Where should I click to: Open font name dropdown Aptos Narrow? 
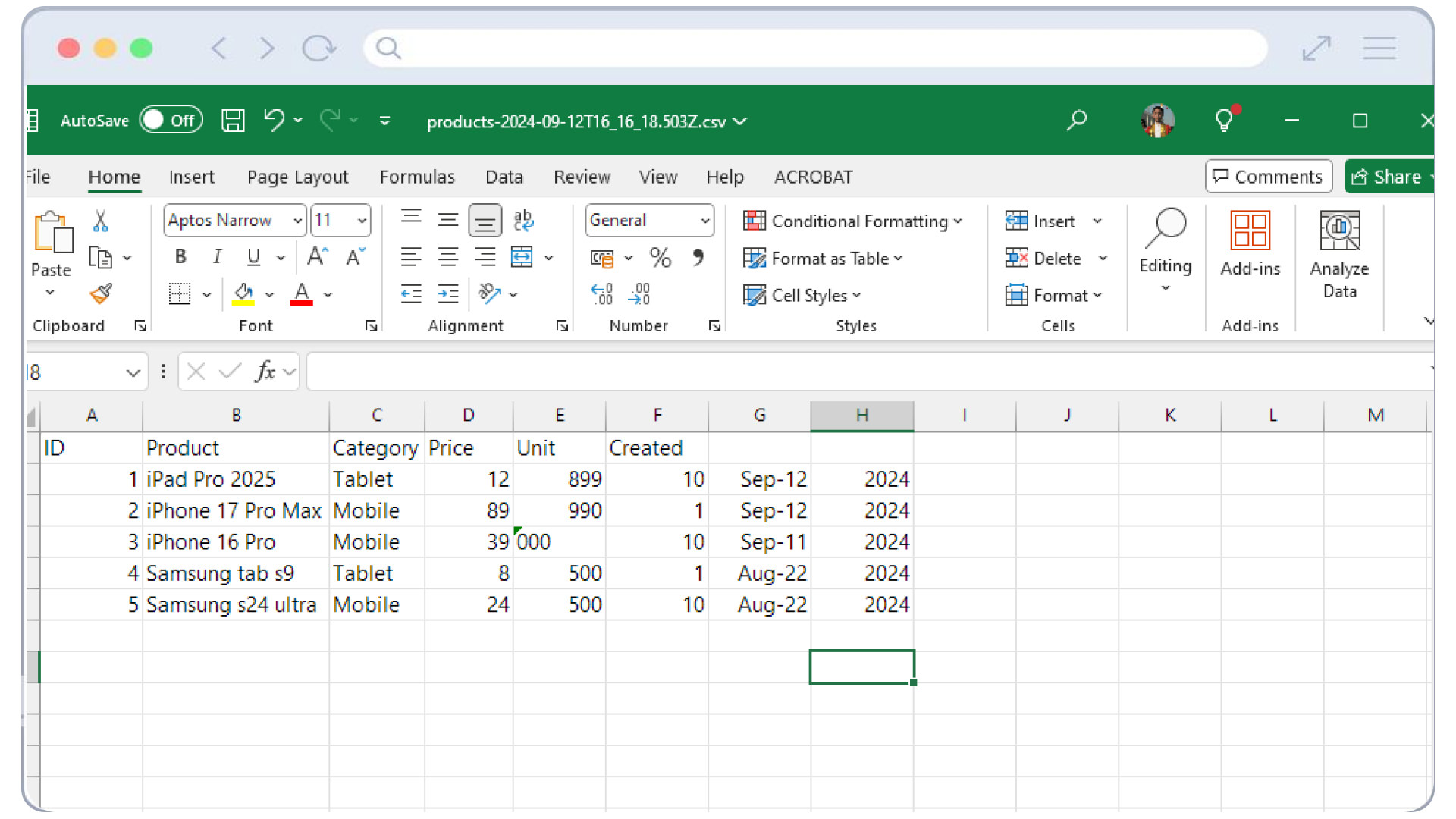[298, 221]
